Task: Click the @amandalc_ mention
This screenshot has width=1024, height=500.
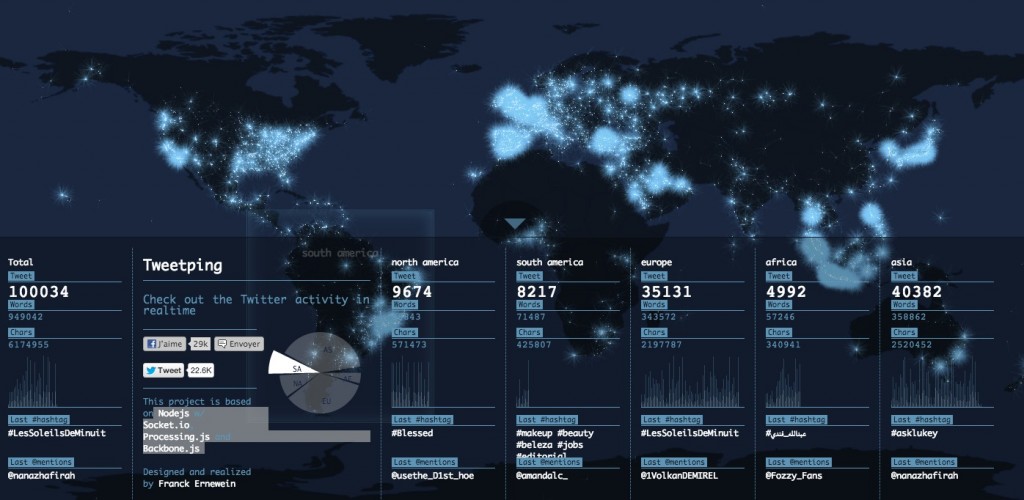Action: pos(541,476)
